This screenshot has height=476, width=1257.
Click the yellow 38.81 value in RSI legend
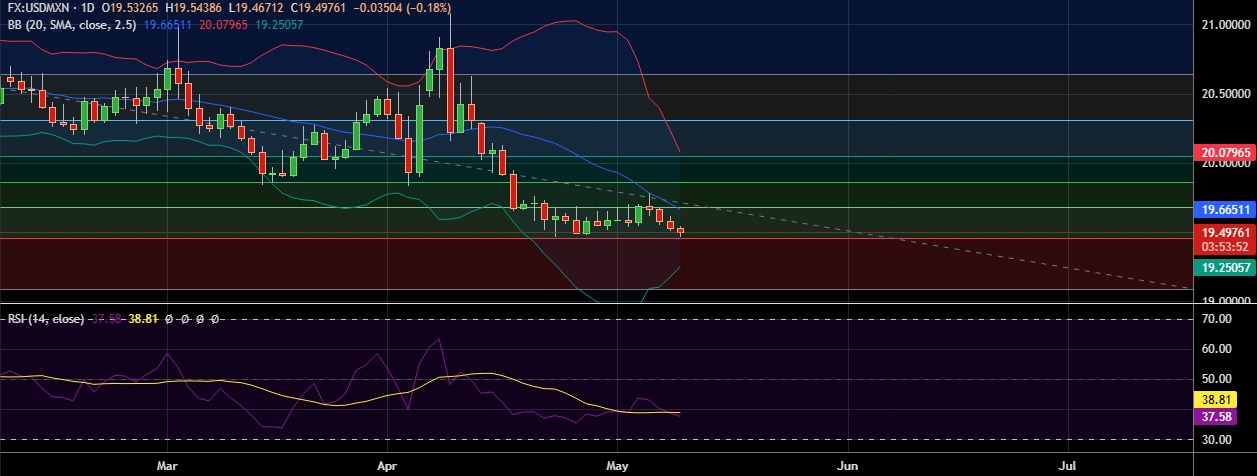click(141, 319)
